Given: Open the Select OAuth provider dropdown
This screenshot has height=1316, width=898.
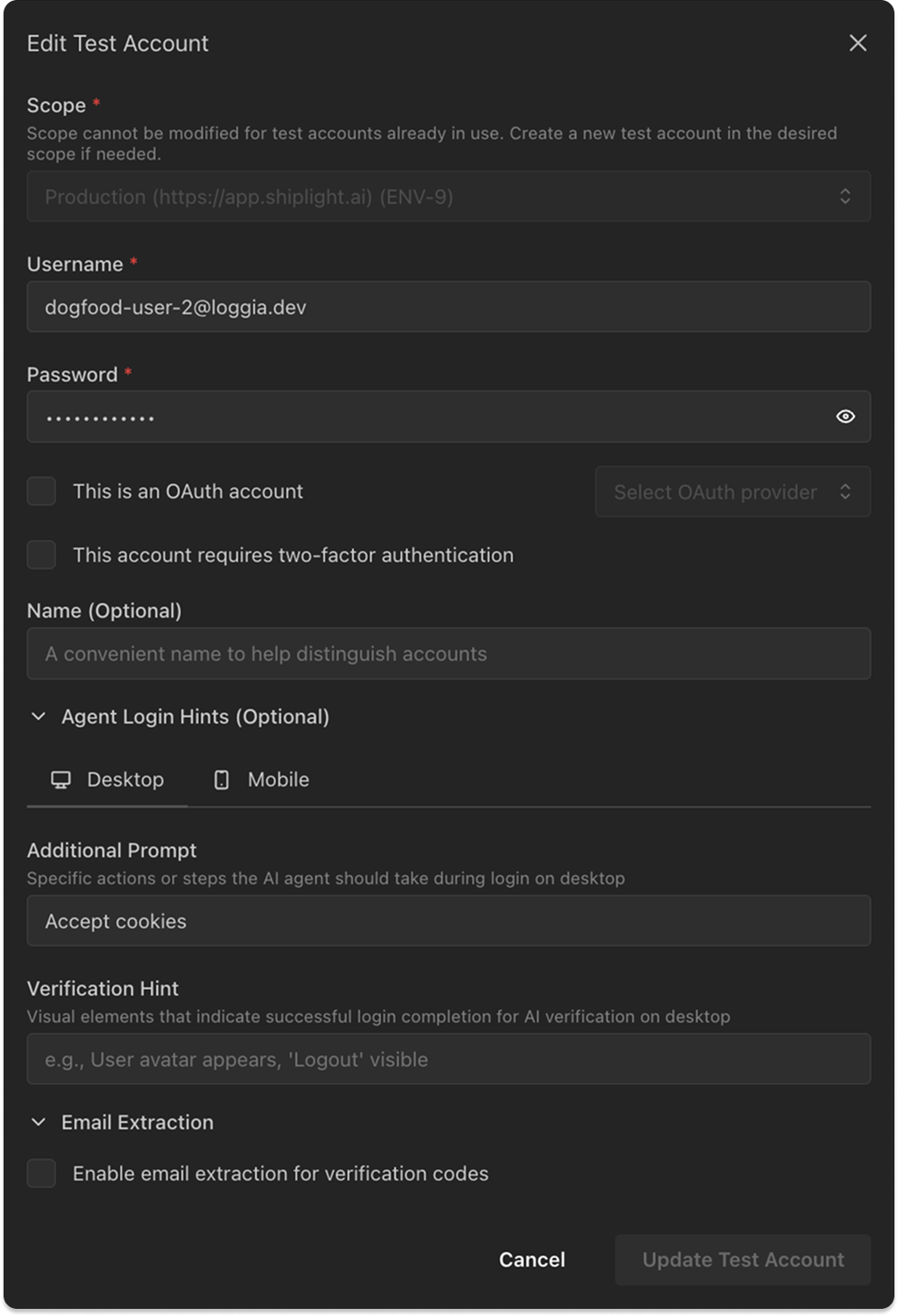Looking at the screenshot, I should pos(732,492).
